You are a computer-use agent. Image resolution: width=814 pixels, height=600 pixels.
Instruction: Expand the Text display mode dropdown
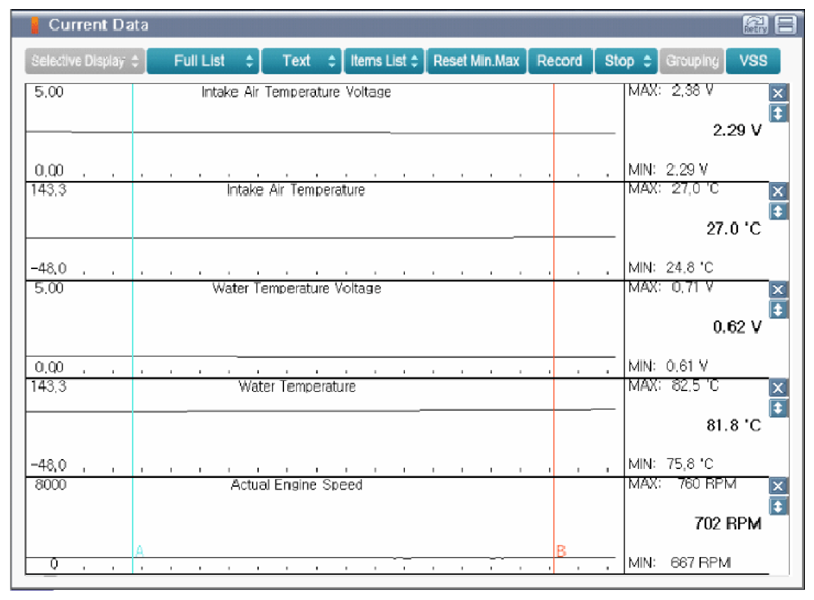click(x=301, y=61)
